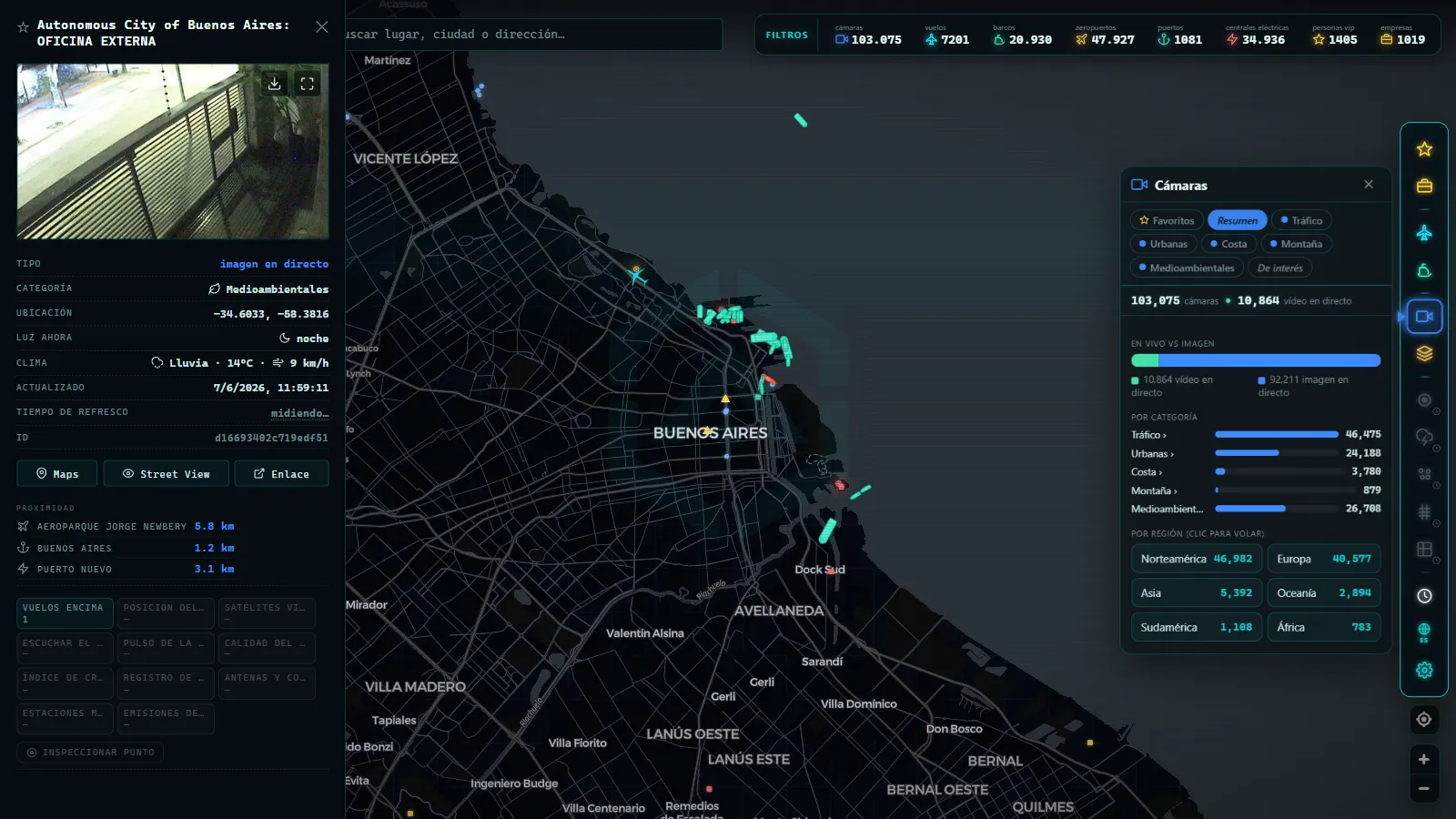Open the camera feed in fullscreen
Screen dimensions: 1456x819
point(308,84)
